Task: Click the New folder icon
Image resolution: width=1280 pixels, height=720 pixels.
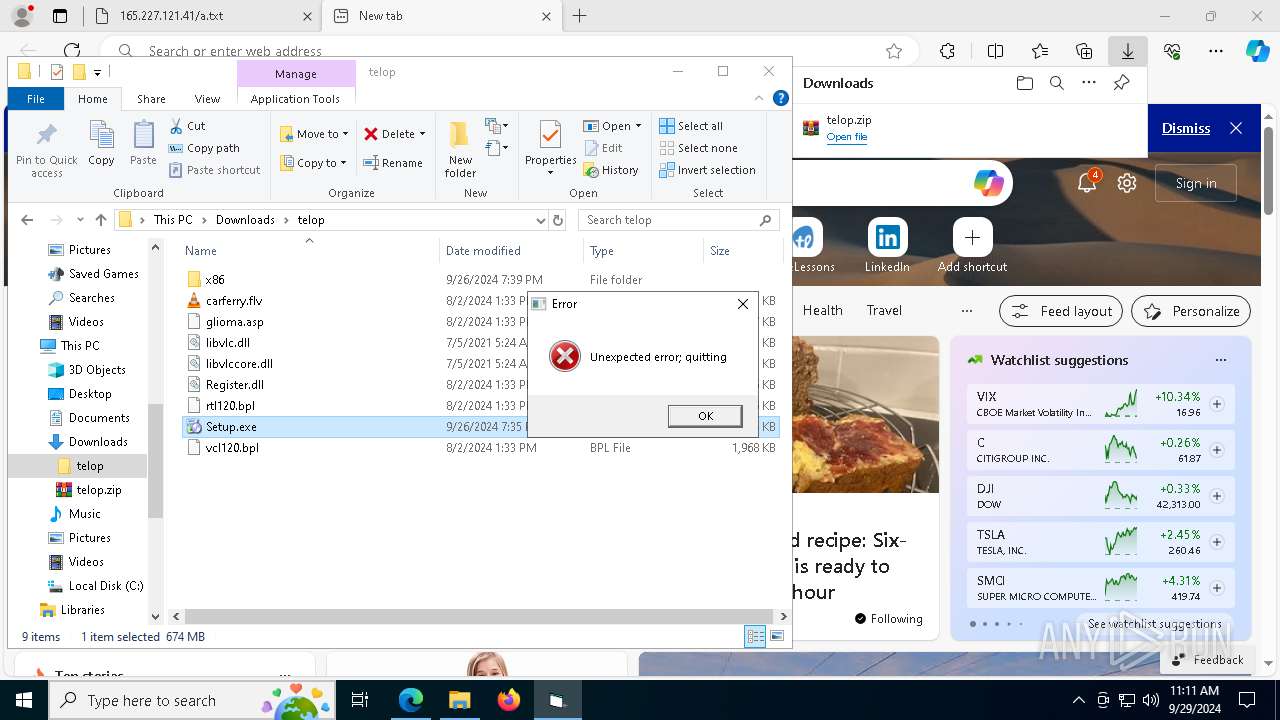Action: [460, 148]
